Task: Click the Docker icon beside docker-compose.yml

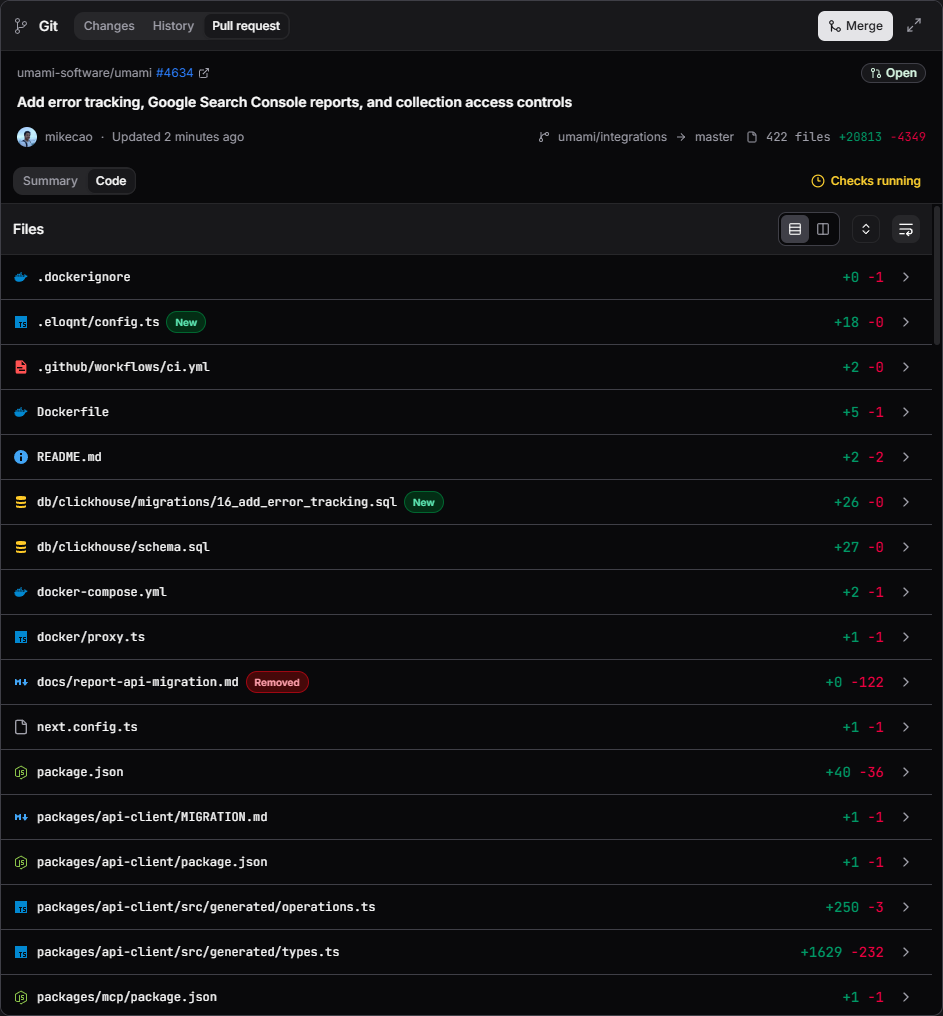Action: (x=21, y=592)
